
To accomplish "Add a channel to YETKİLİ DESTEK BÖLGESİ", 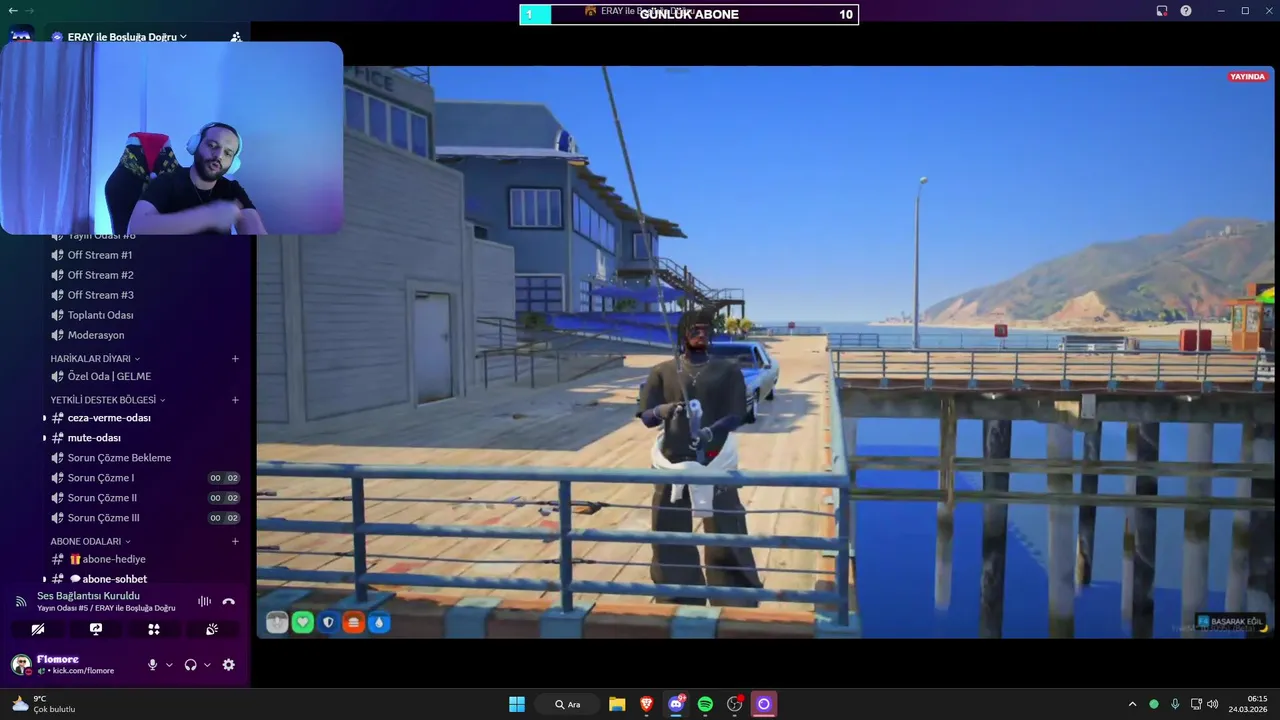I will pos(236,400).
